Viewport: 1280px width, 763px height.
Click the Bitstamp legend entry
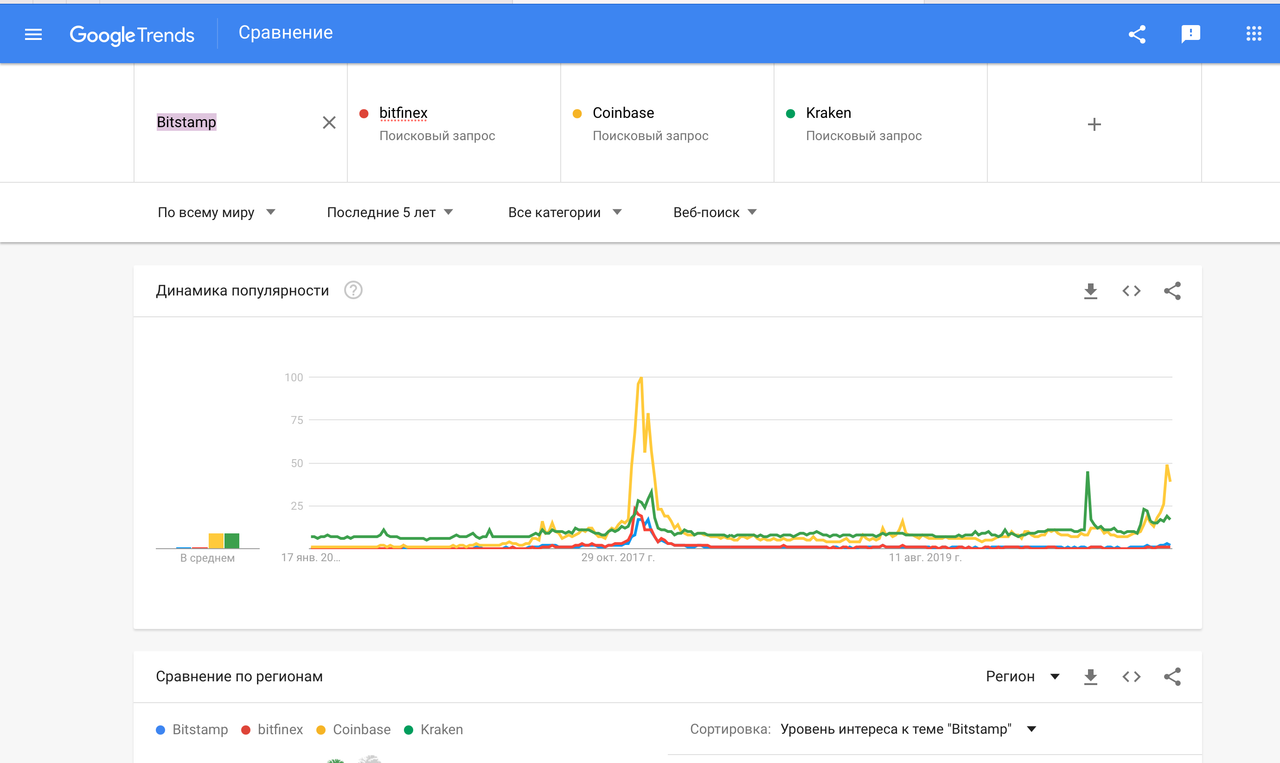coord(192,729)
